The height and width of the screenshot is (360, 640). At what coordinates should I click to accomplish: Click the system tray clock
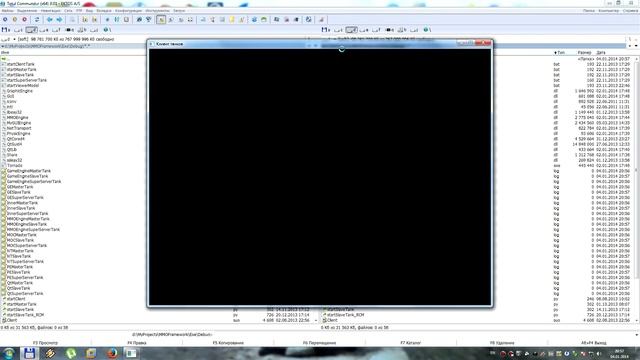click(x=619, y=353)
